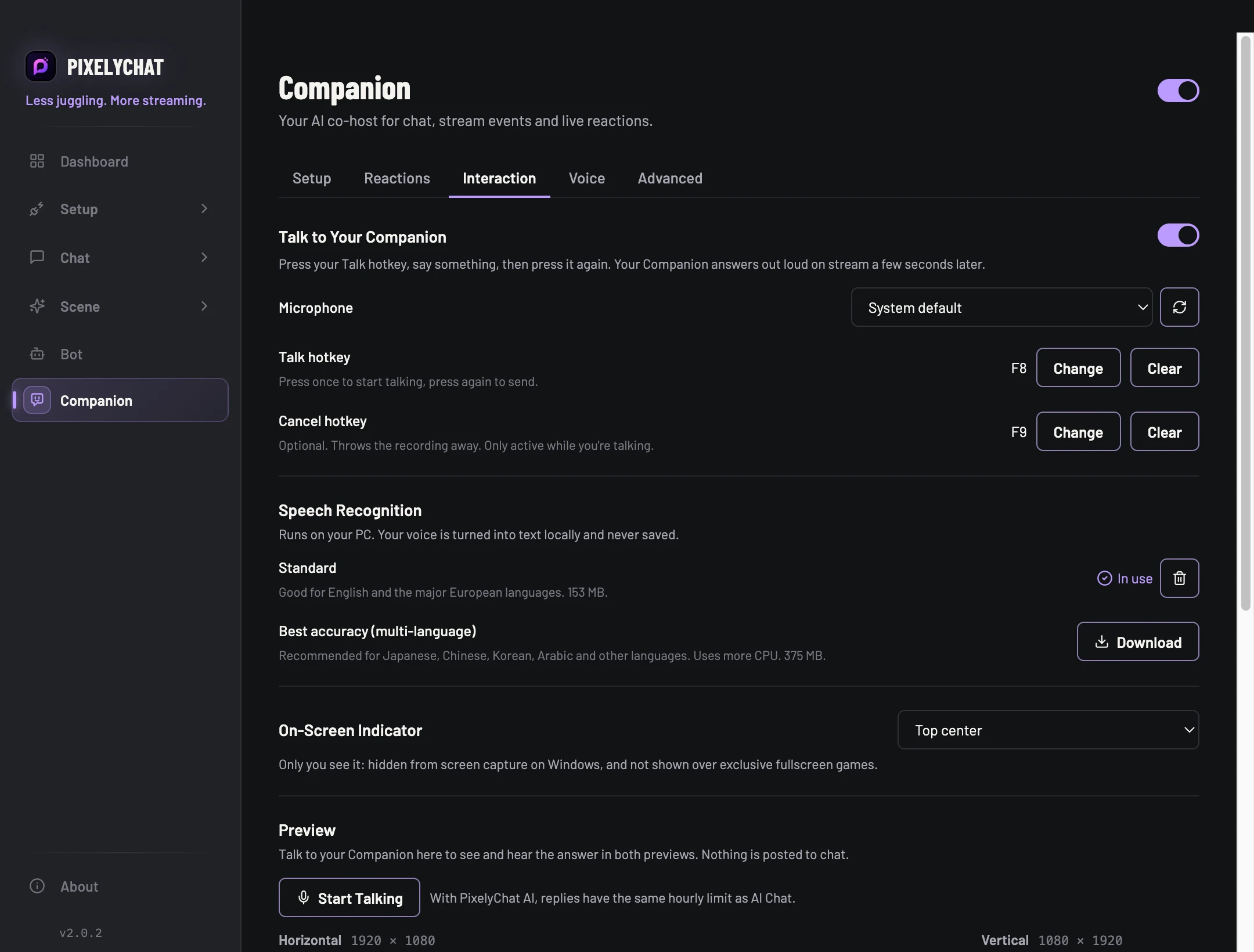Click the PixelyChat logo icon
This screenshot has width=1254, height=952.
coord(41,67)
